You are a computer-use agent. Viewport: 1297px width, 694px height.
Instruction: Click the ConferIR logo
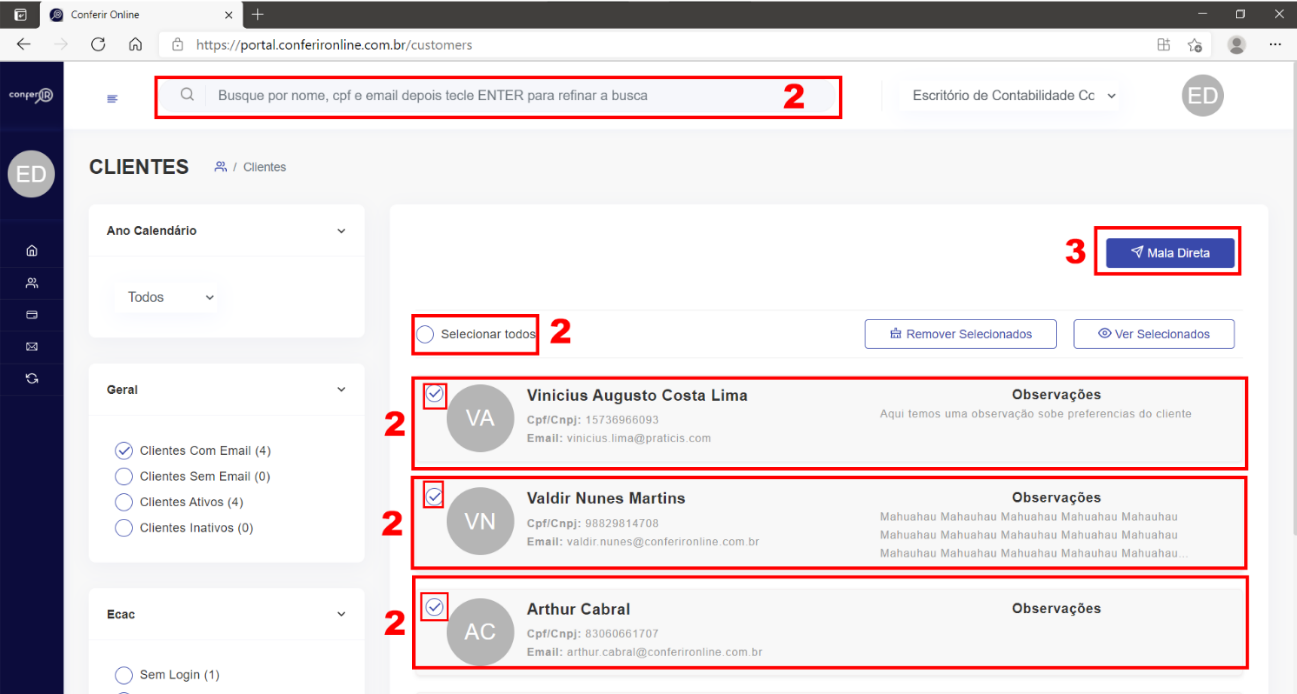pos(31,95)
